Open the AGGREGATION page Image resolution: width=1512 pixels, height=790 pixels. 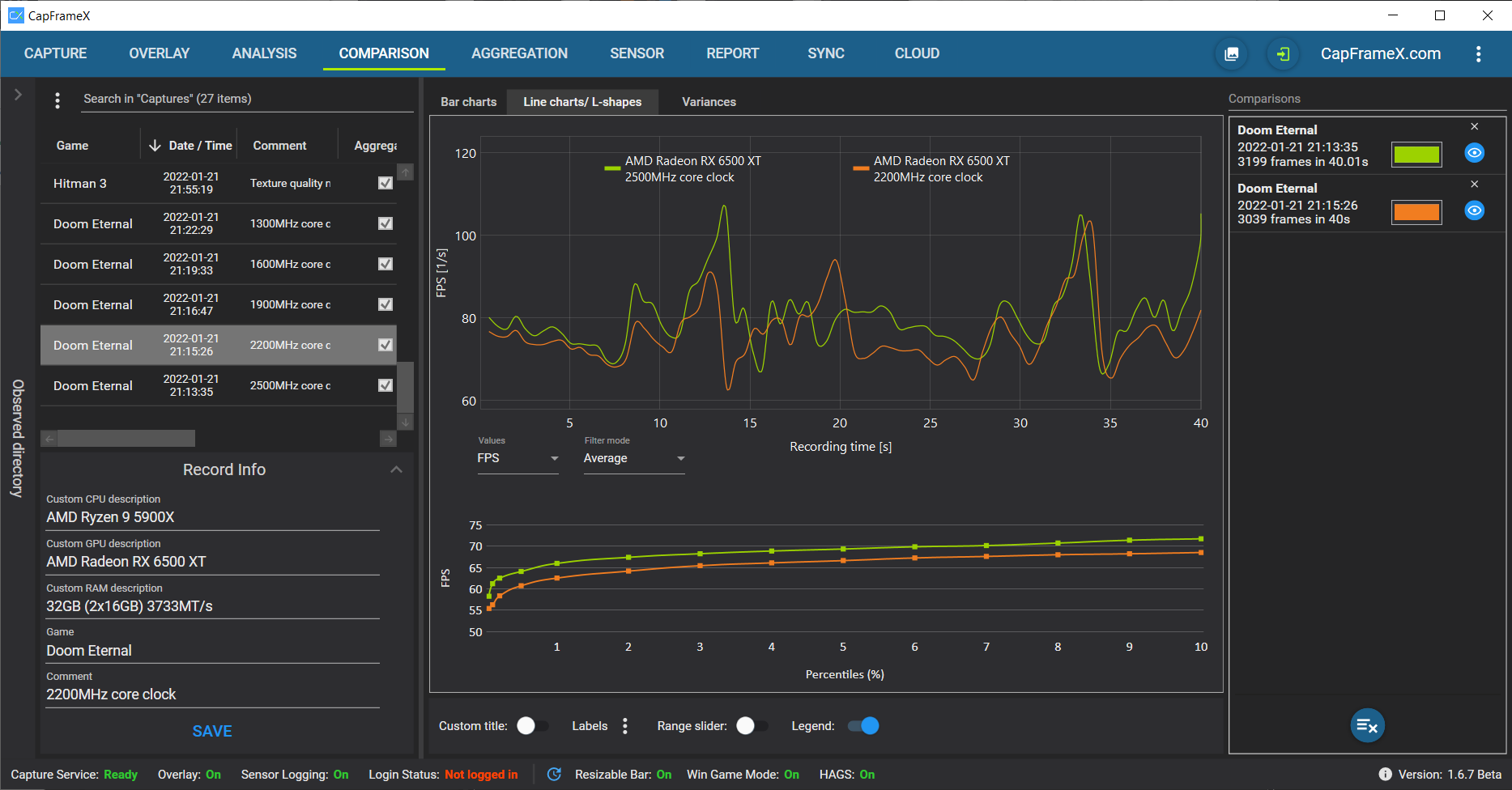click(519, 53)
